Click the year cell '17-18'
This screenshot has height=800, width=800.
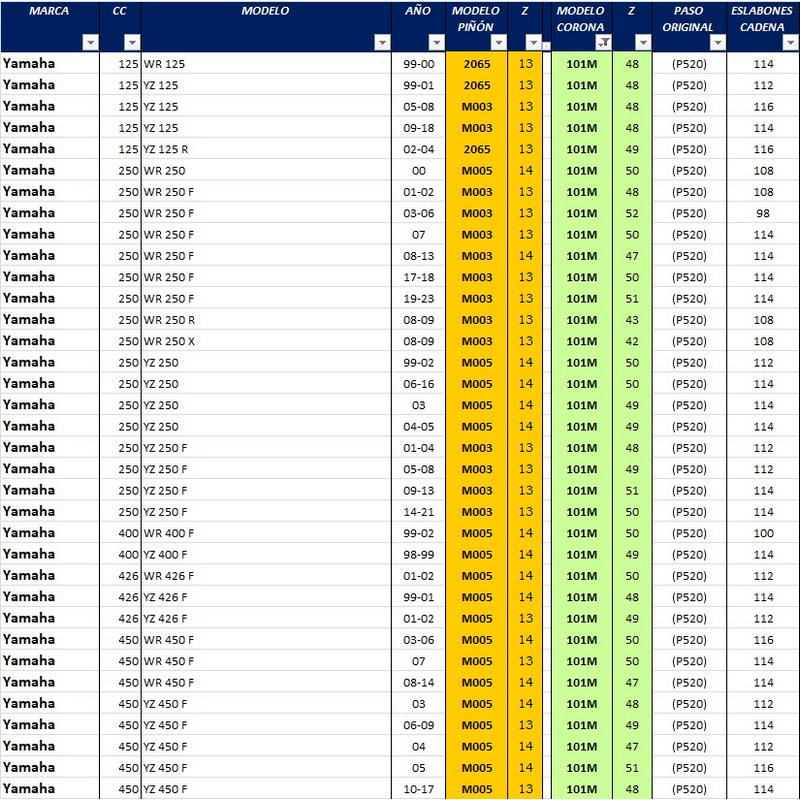pyautogui.click(x=418, y=278)
